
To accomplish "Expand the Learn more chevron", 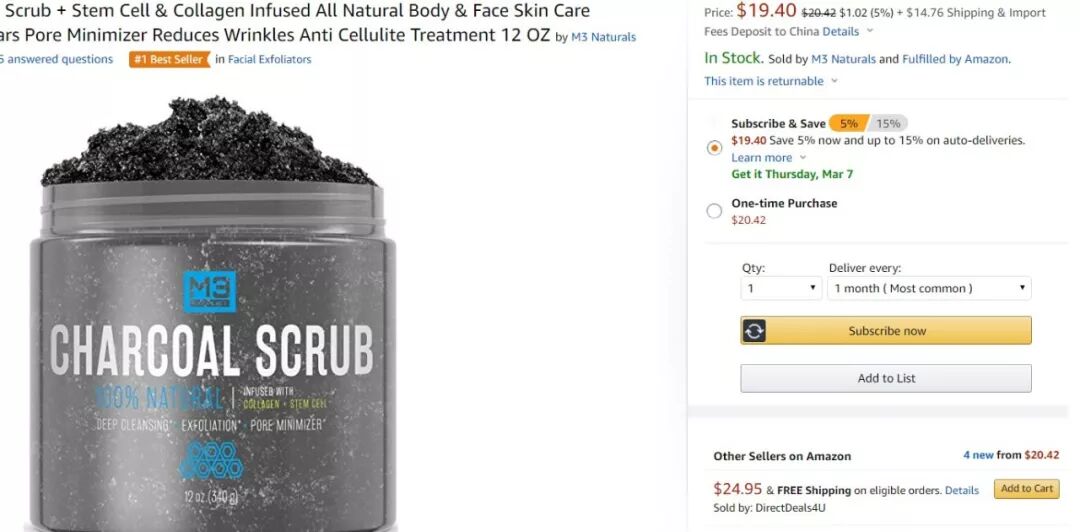I will tap(803, 158).
